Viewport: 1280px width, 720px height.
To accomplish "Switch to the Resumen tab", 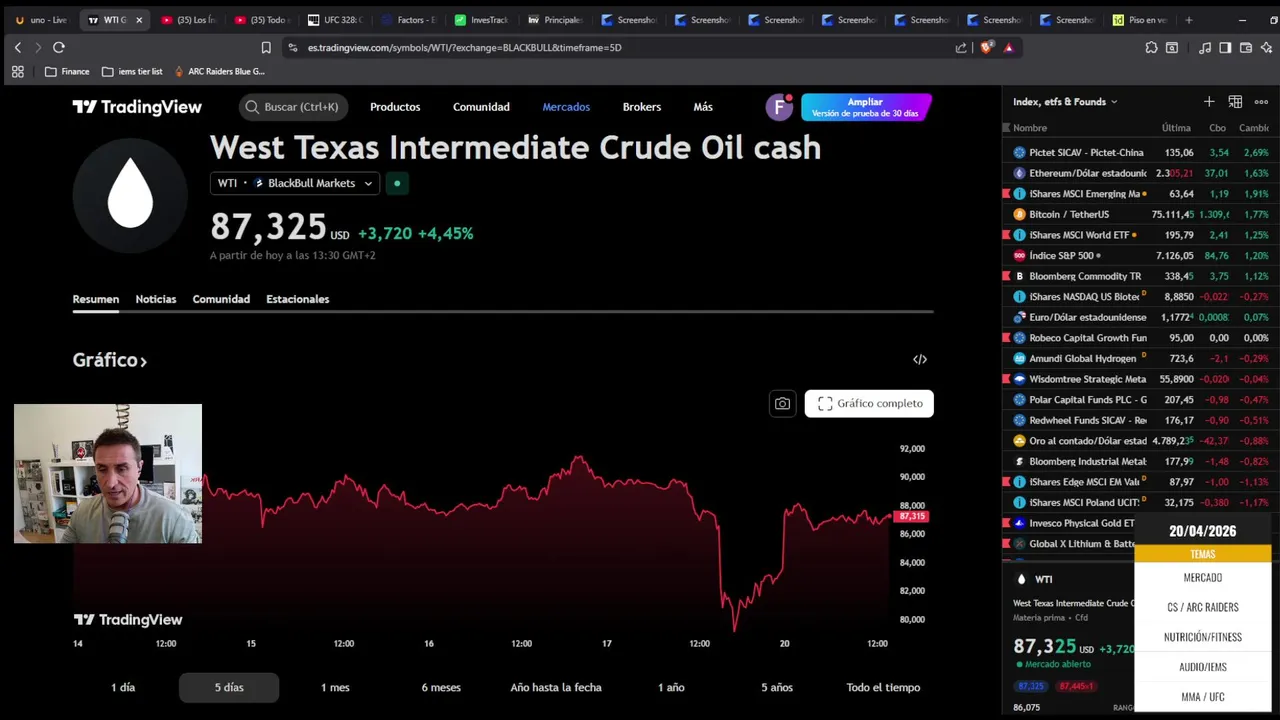I will coord(96,299).
